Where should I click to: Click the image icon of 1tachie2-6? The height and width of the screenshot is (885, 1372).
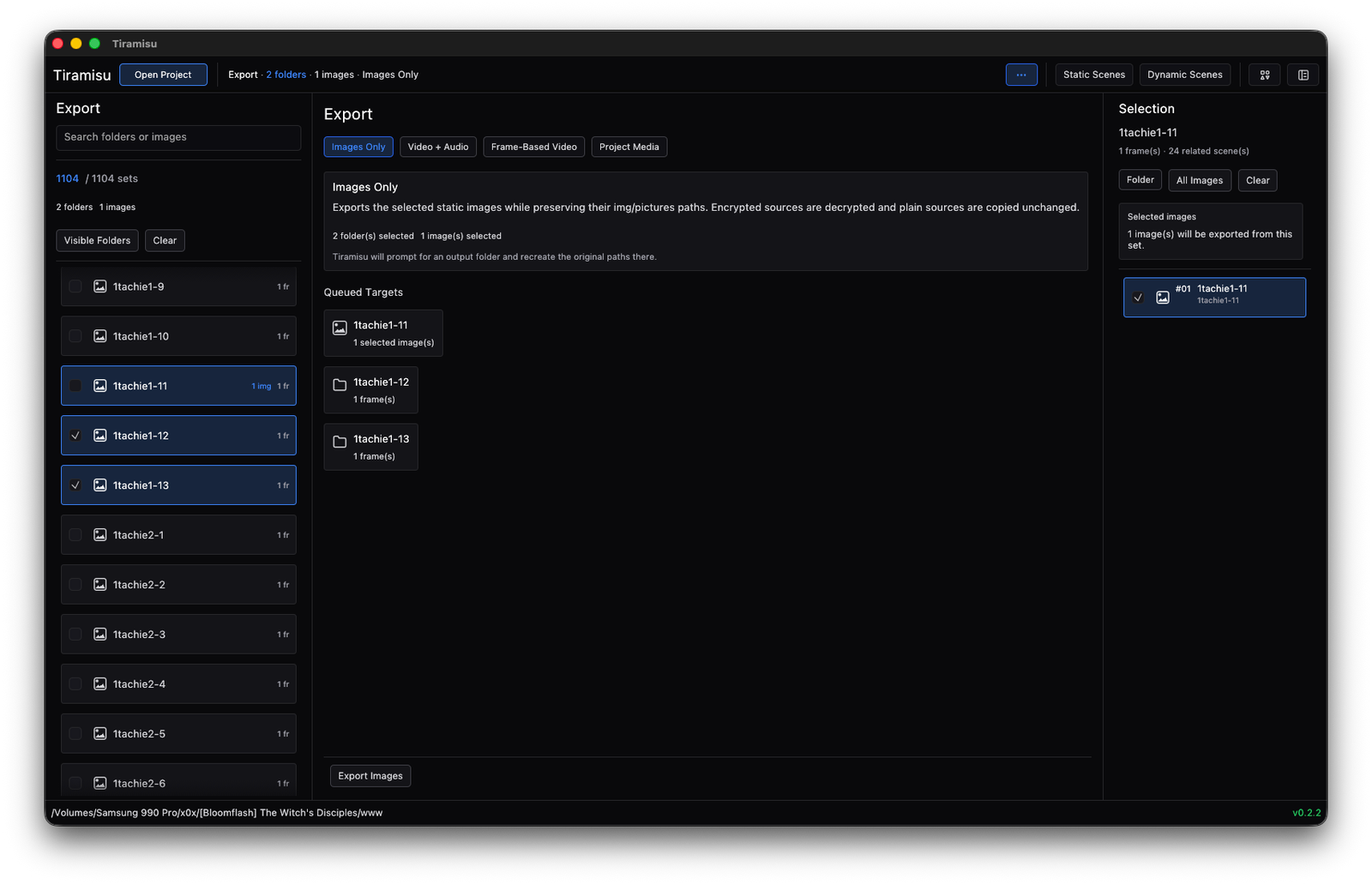pos(100,783)
